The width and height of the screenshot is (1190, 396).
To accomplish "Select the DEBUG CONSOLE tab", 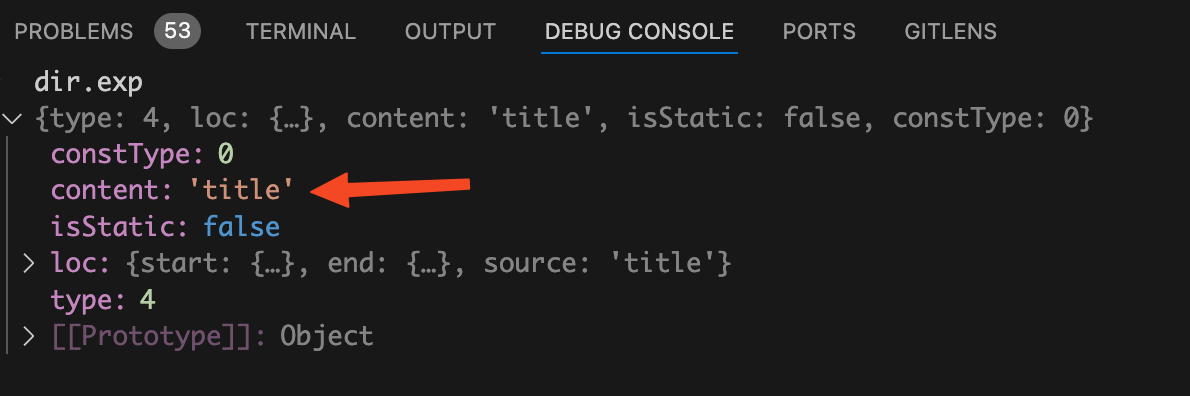I will [x=639, y=32].
